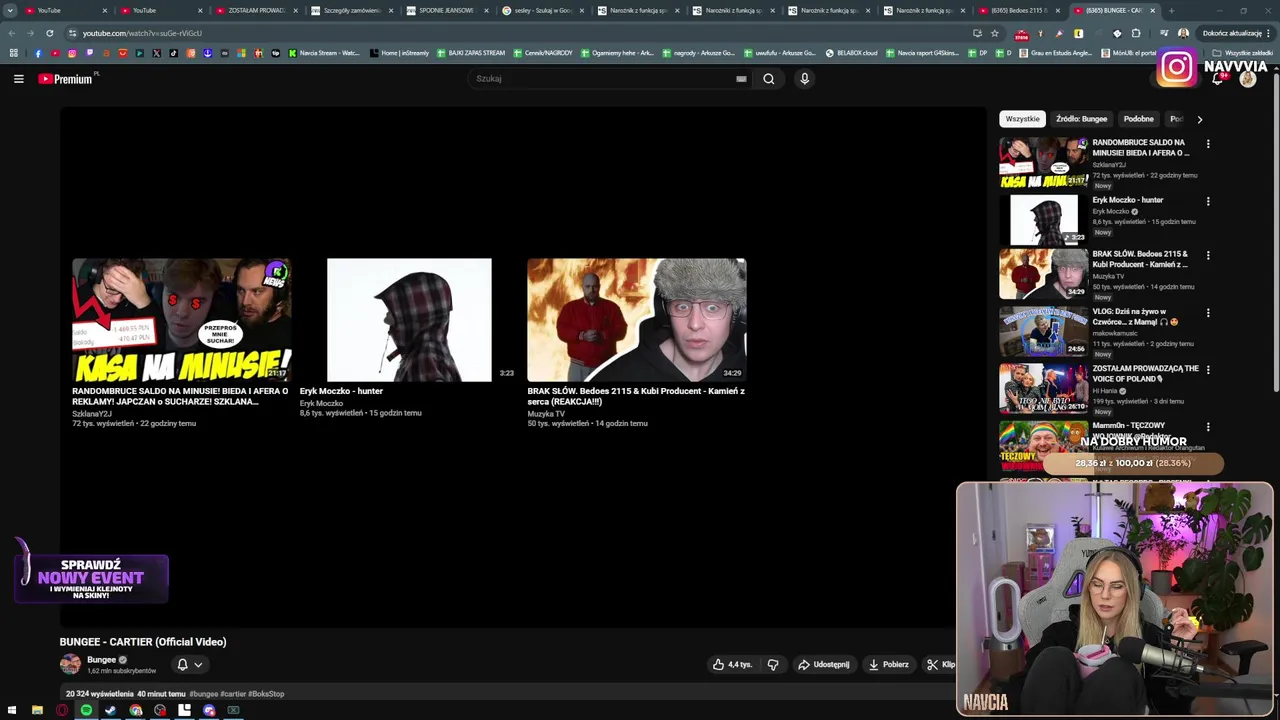Open X bookmark icon
Screen dimensions: 1280x720
point(156,53)
